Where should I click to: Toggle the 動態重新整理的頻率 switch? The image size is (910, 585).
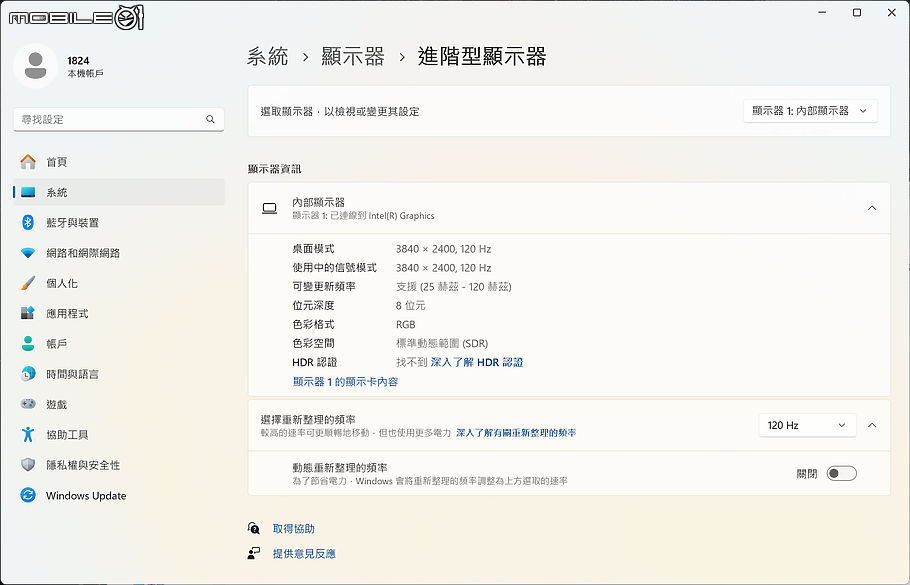pos(842,474)
